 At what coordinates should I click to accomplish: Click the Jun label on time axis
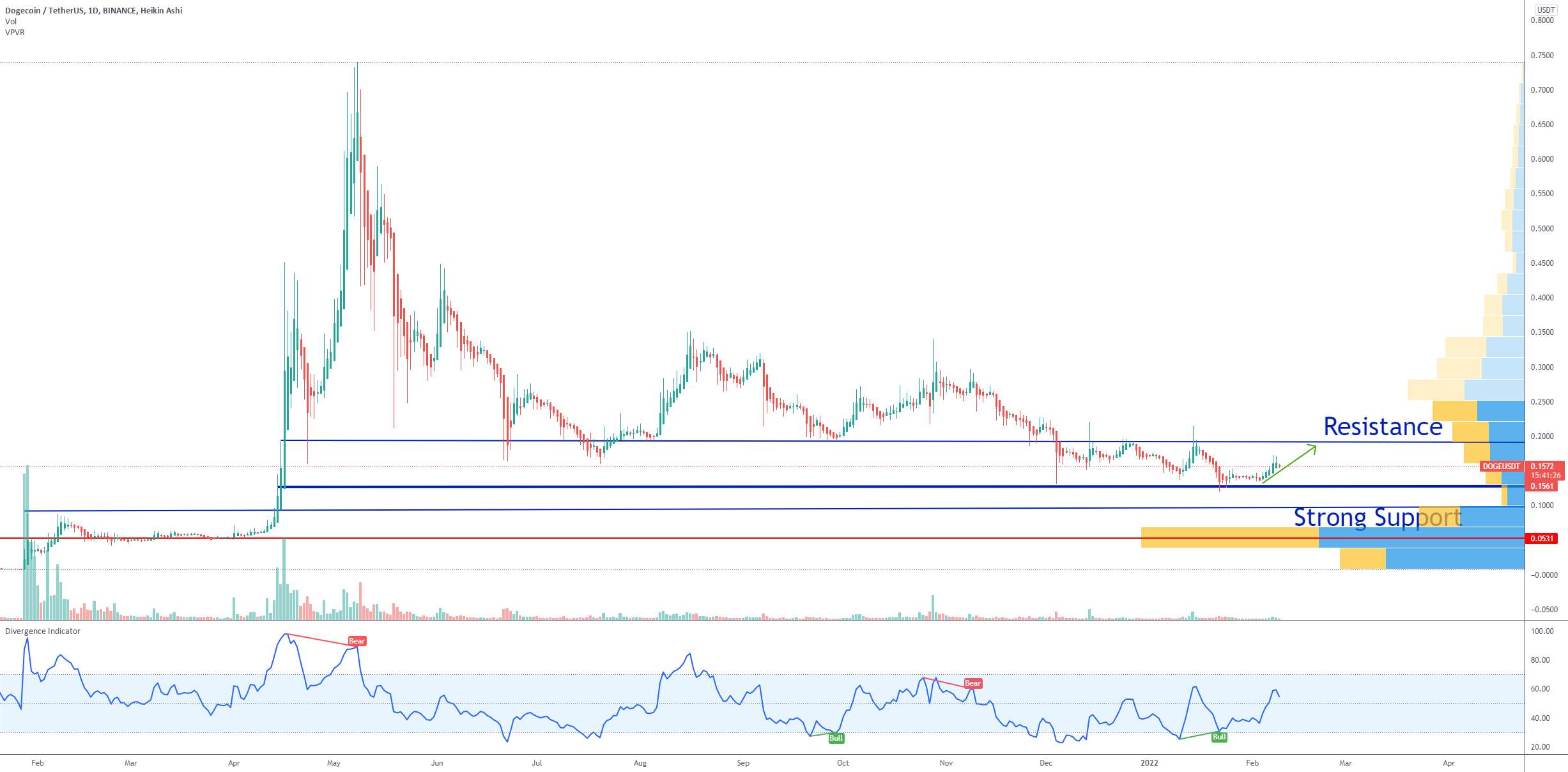coord(437,763)
